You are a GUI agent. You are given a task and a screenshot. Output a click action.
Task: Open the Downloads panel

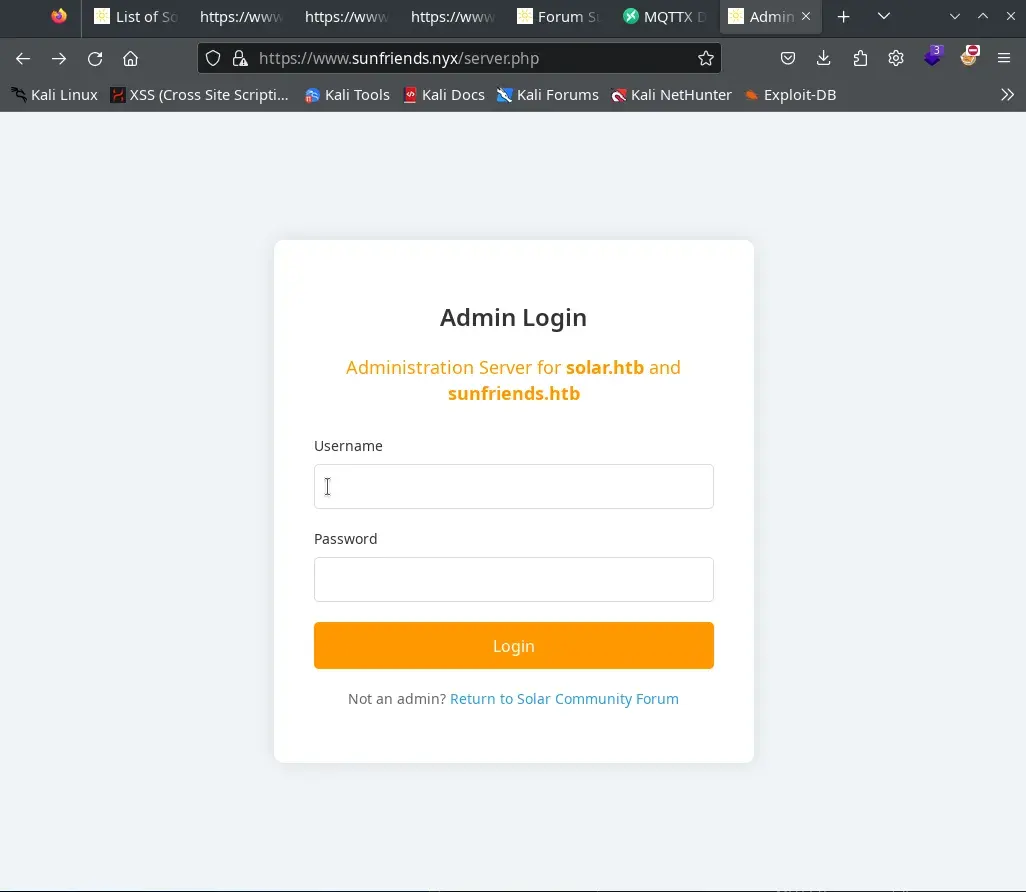(x=824, y=58)
